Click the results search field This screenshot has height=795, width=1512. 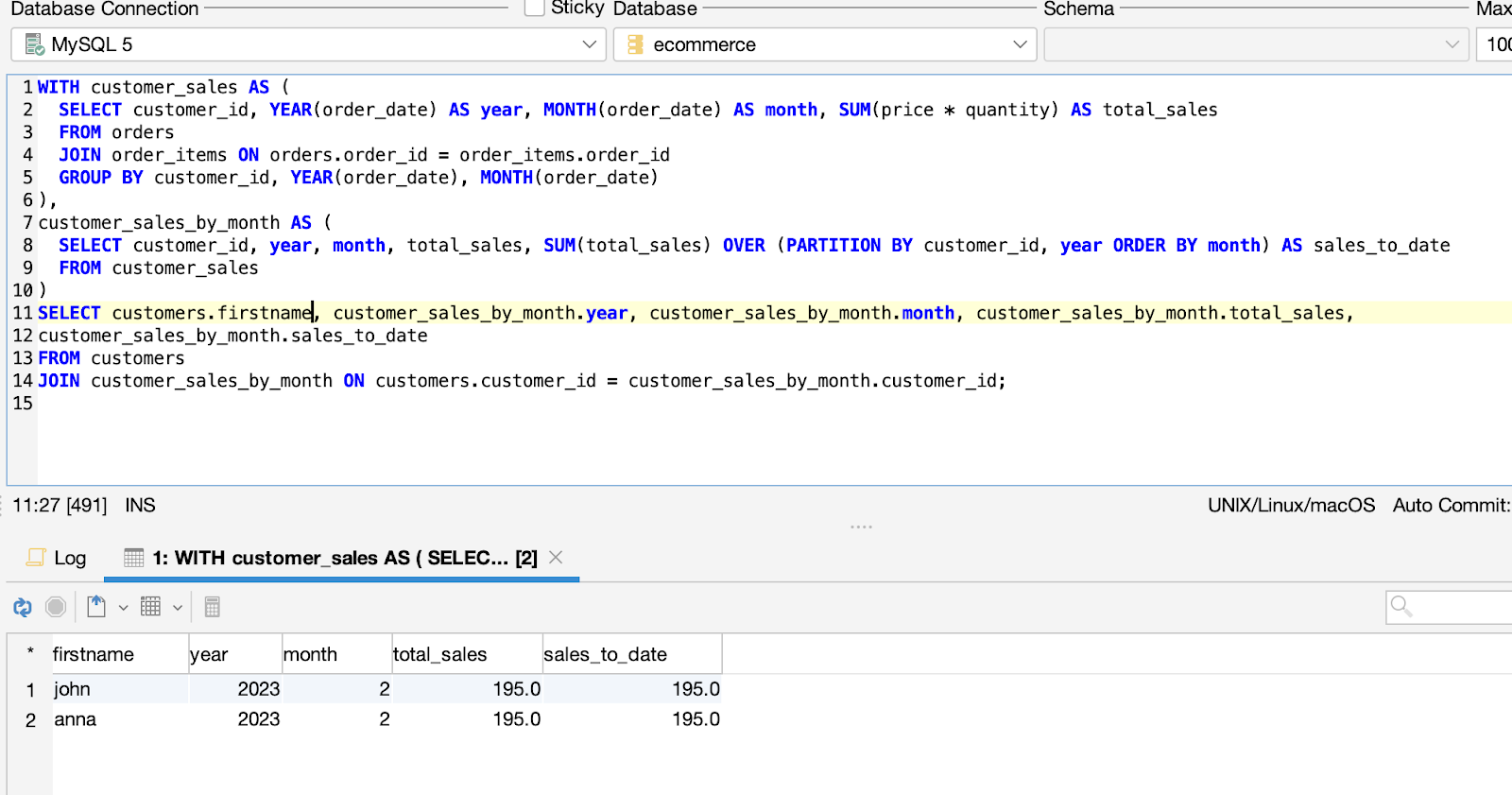(x=1450, y=607)
